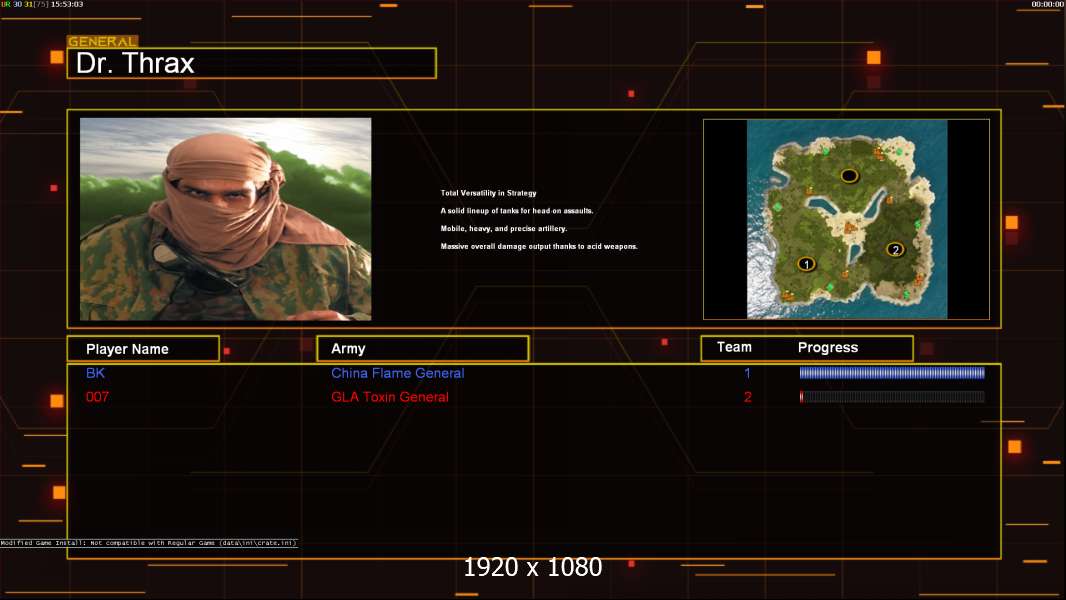Screen dimensions: 1066x600
Task: Click player name BK
Action: tap(95, 373)
